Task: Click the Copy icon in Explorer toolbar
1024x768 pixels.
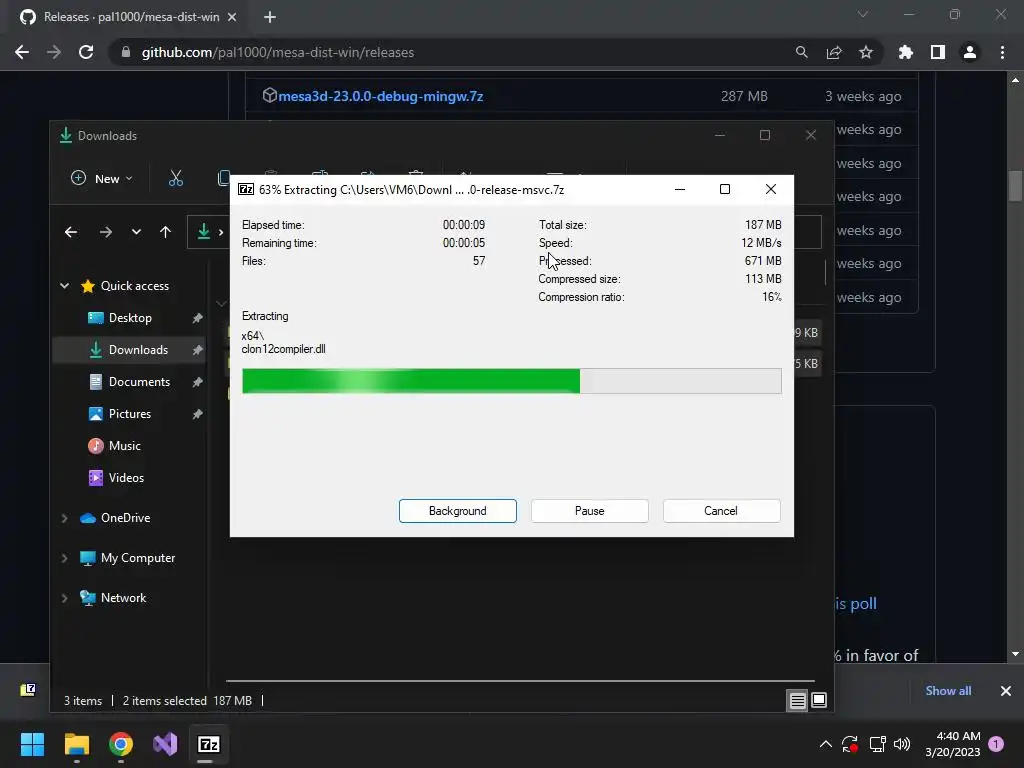Action: coord(224,178)
